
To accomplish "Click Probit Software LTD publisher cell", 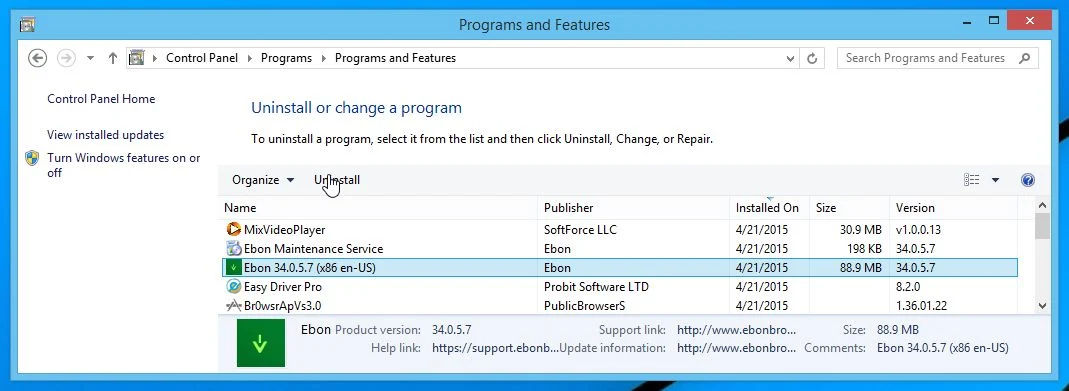I will 596,287.
